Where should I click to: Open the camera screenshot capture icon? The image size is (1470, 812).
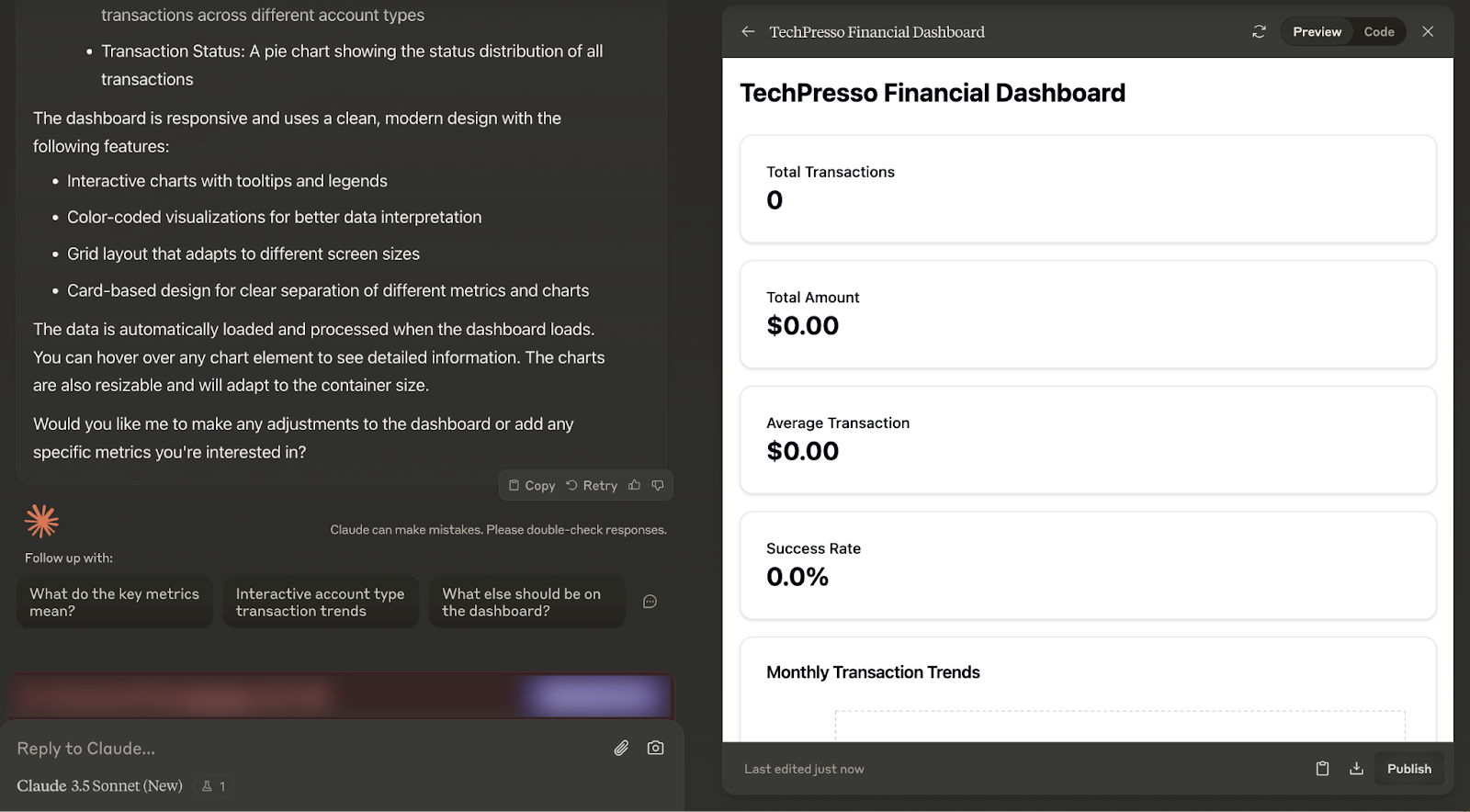[655, 749]
